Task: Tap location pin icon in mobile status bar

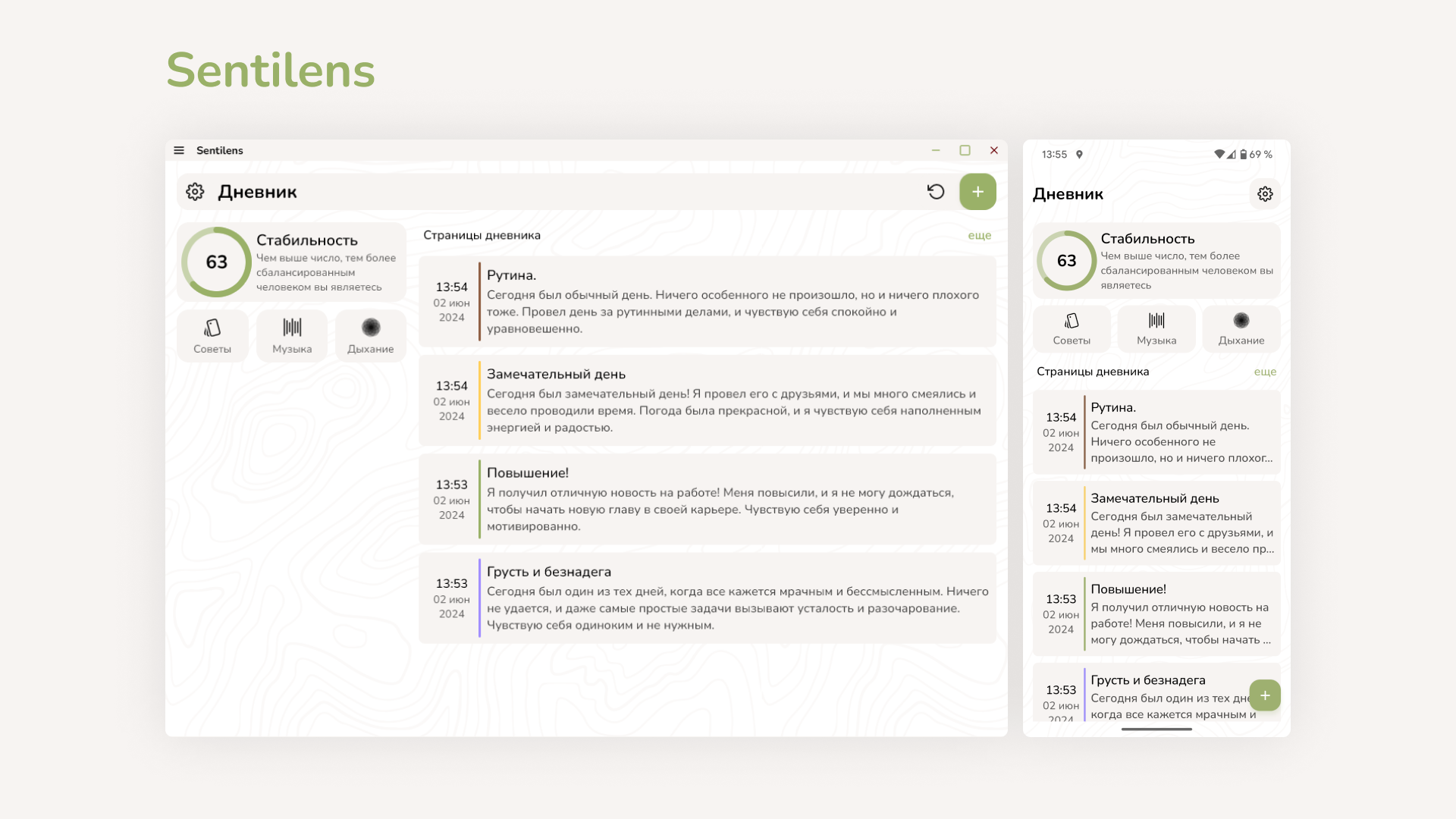Action: click(x=1079, y=154)
